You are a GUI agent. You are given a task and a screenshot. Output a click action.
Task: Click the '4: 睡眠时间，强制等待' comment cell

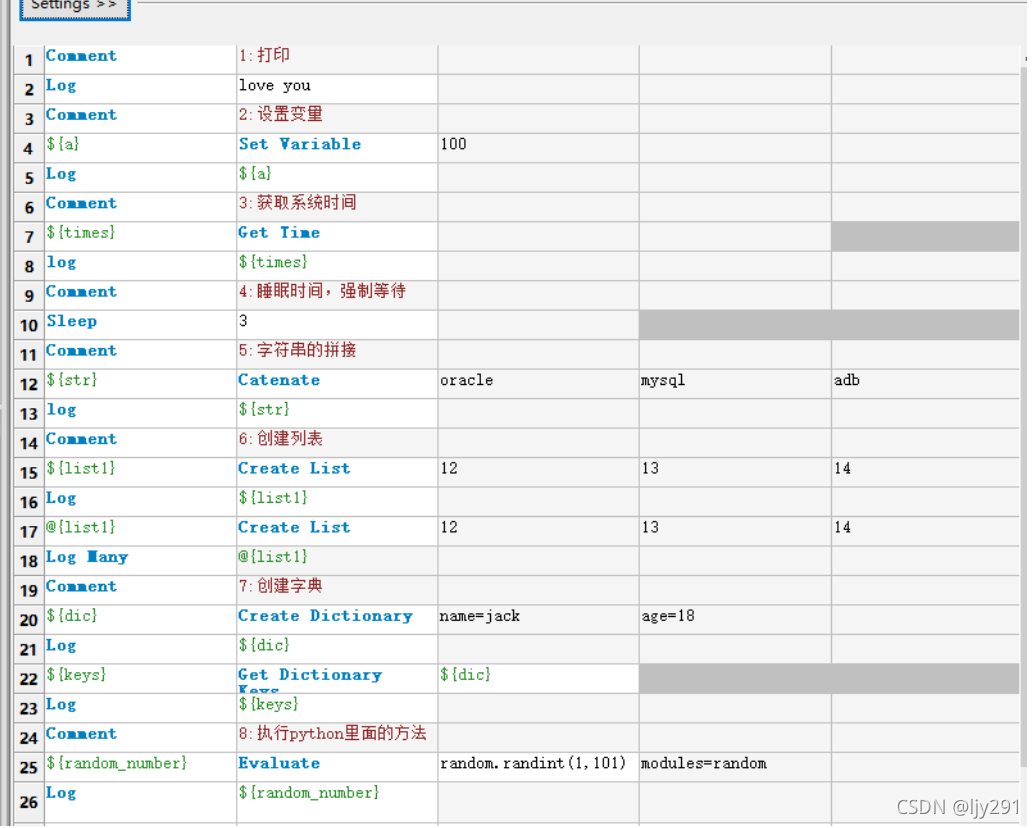click(x=337, y=295)
